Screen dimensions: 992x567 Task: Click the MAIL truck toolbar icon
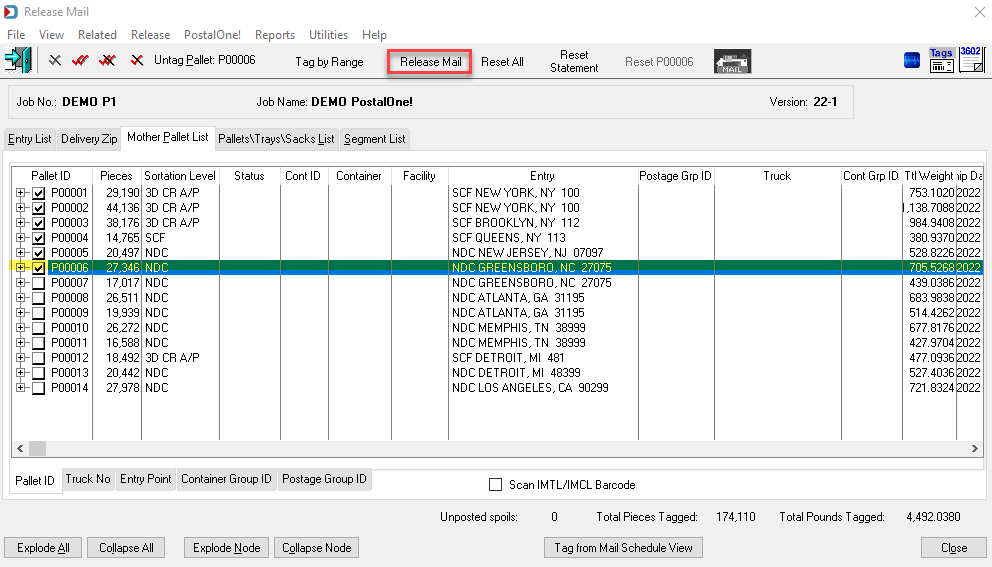tap(733, 61)
